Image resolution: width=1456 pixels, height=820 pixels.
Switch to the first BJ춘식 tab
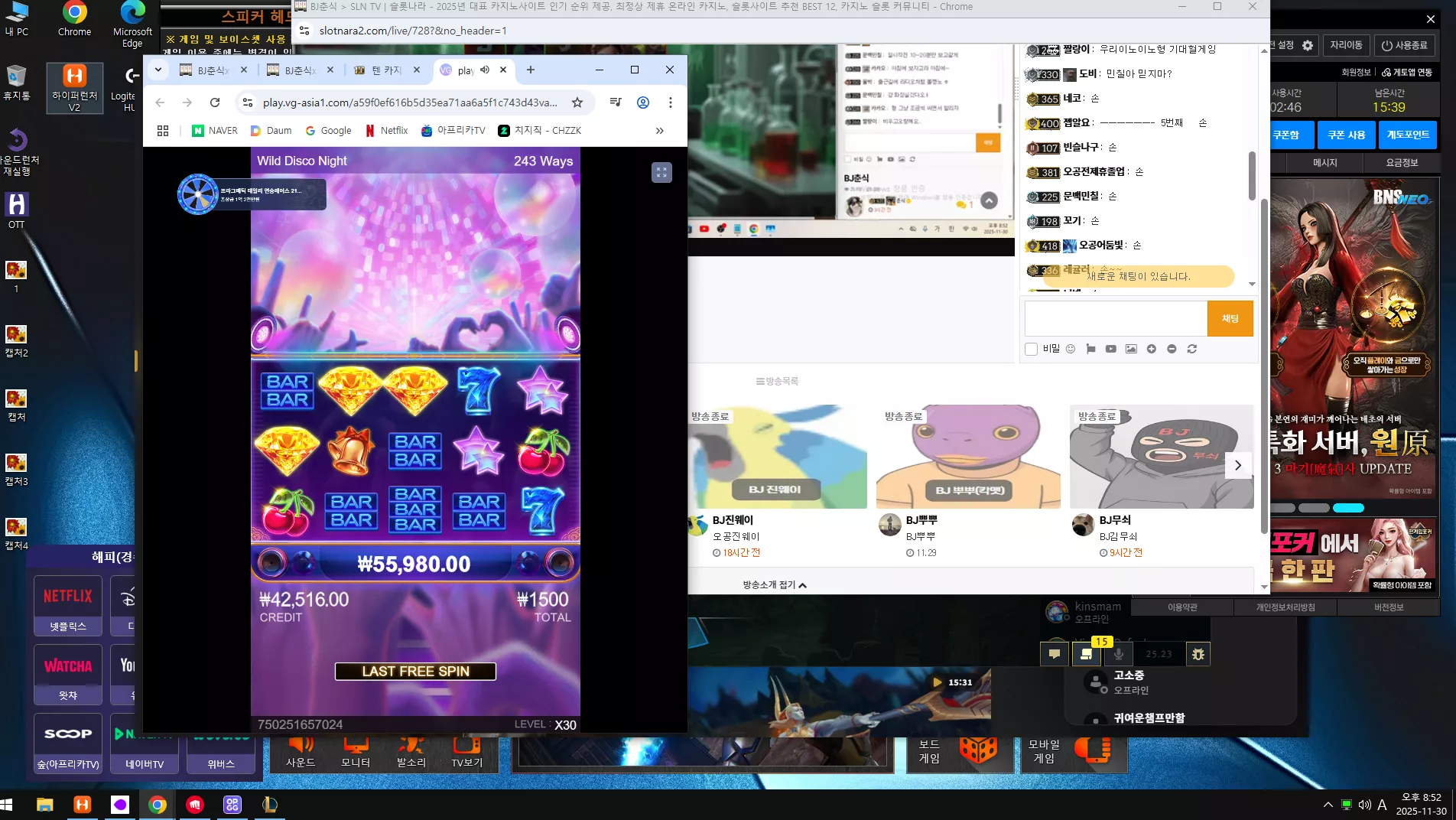213,70
